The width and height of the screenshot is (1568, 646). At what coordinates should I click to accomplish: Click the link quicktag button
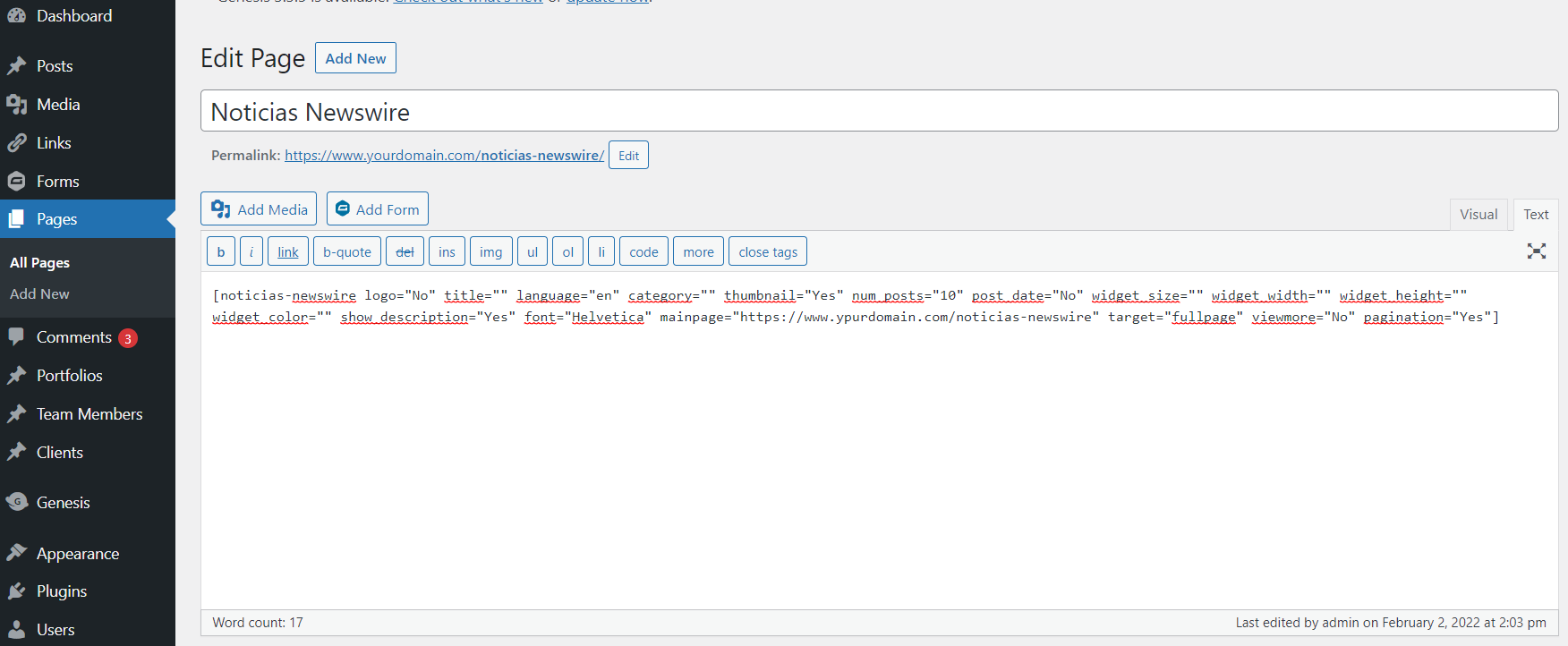tap(288, 252)
